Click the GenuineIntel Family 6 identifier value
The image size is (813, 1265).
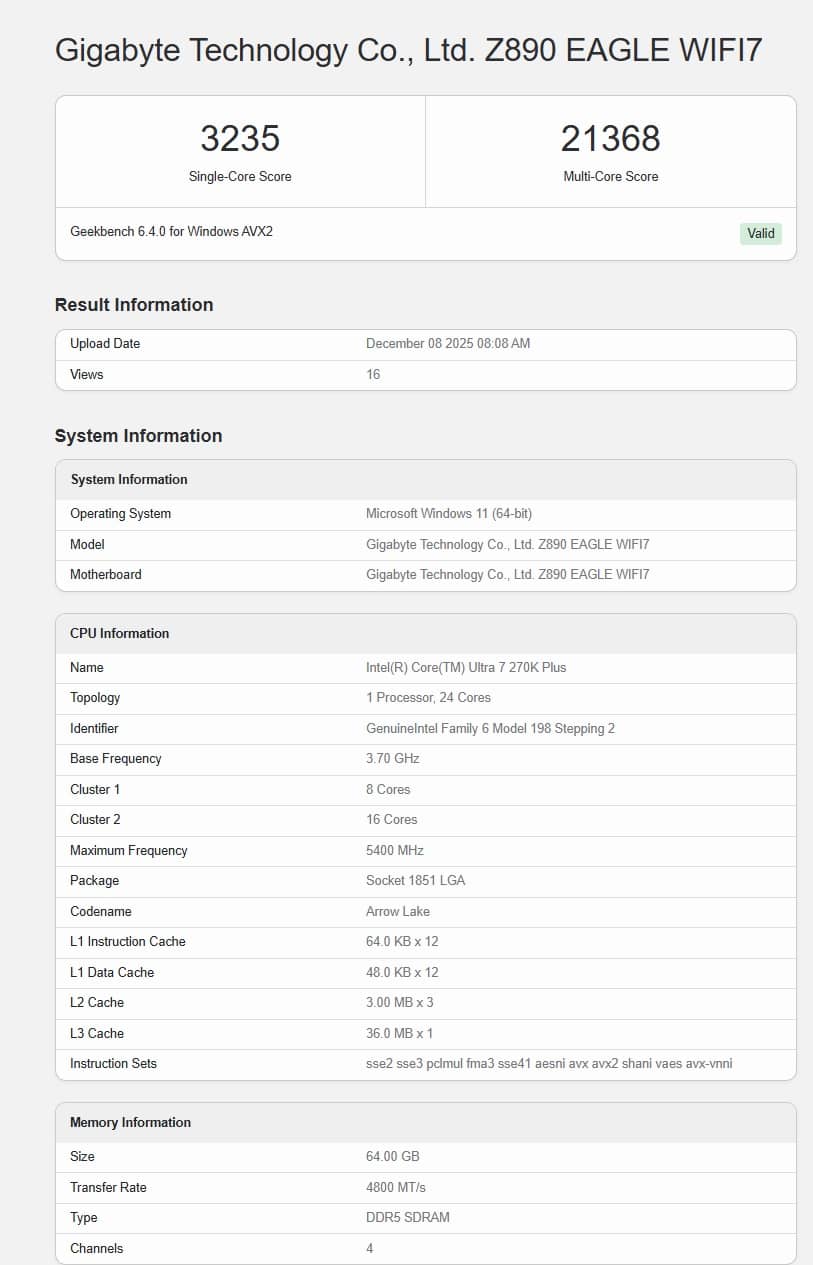point(490,728)
